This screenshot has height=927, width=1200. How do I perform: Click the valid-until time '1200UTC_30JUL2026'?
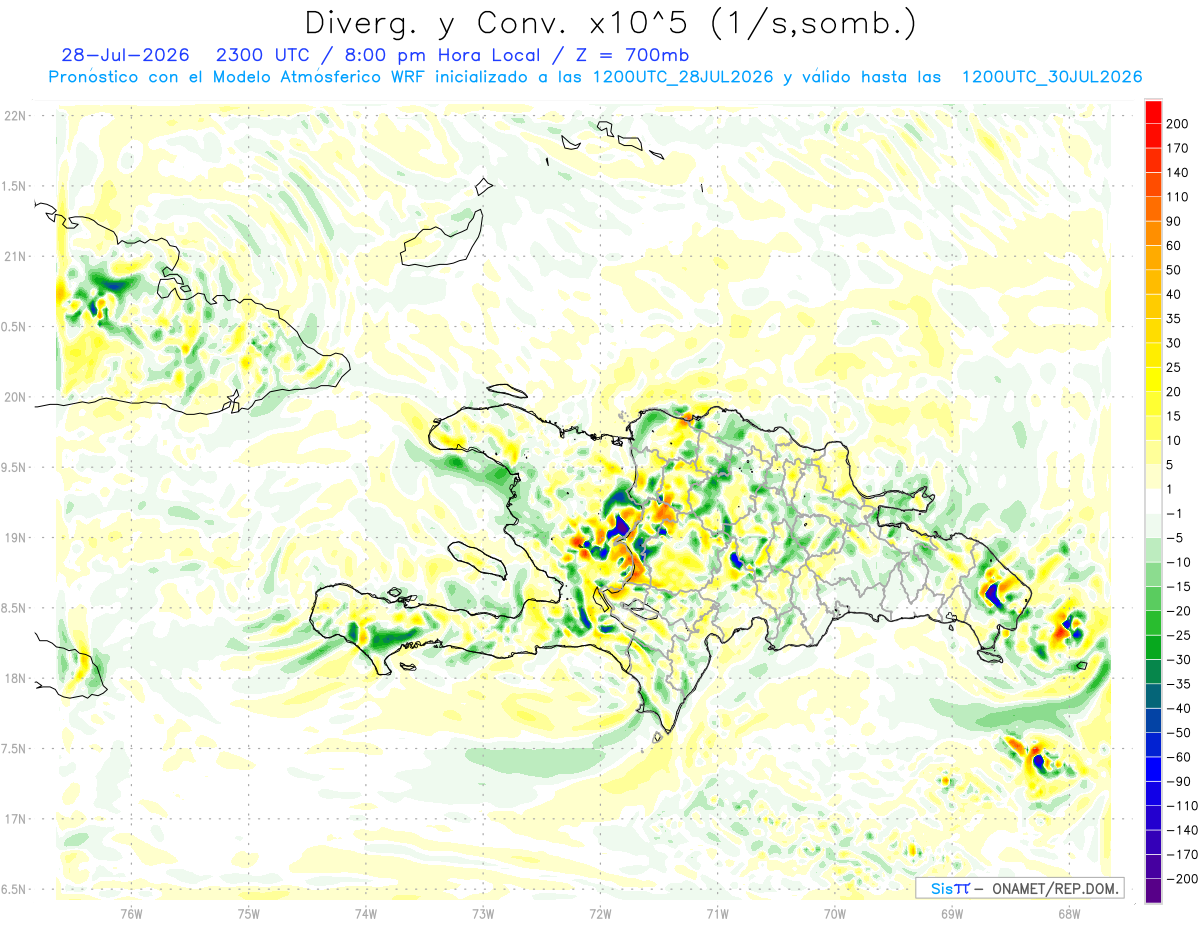click(1052, 77)
